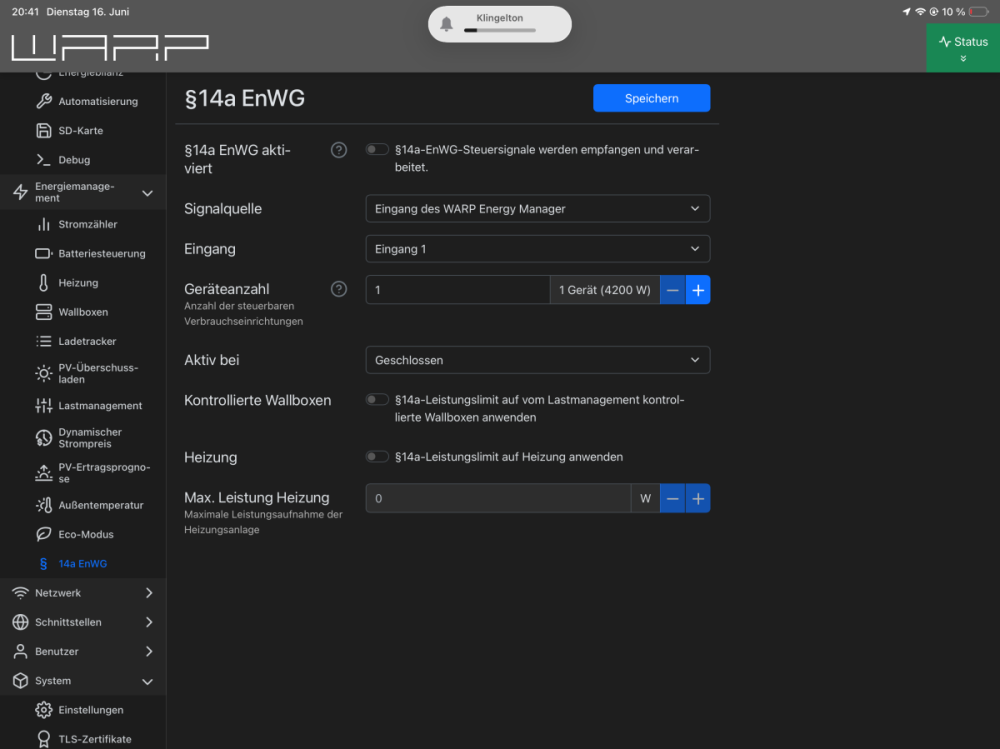This screenshot has height=749, width=1000.
Task: Focus the Geräteanzahl input field
Action: 458,290
